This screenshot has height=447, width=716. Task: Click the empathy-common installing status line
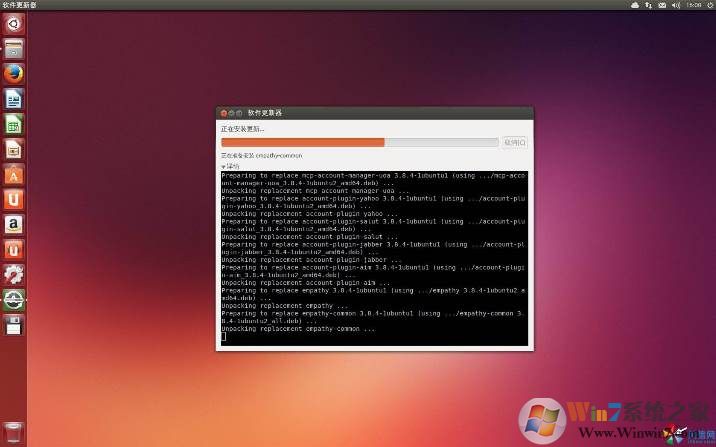click(262, 156)
